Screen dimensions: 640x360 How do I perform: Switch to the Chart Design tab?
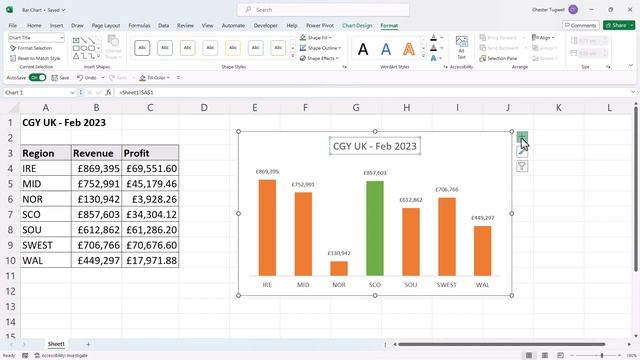pos(357,25)
